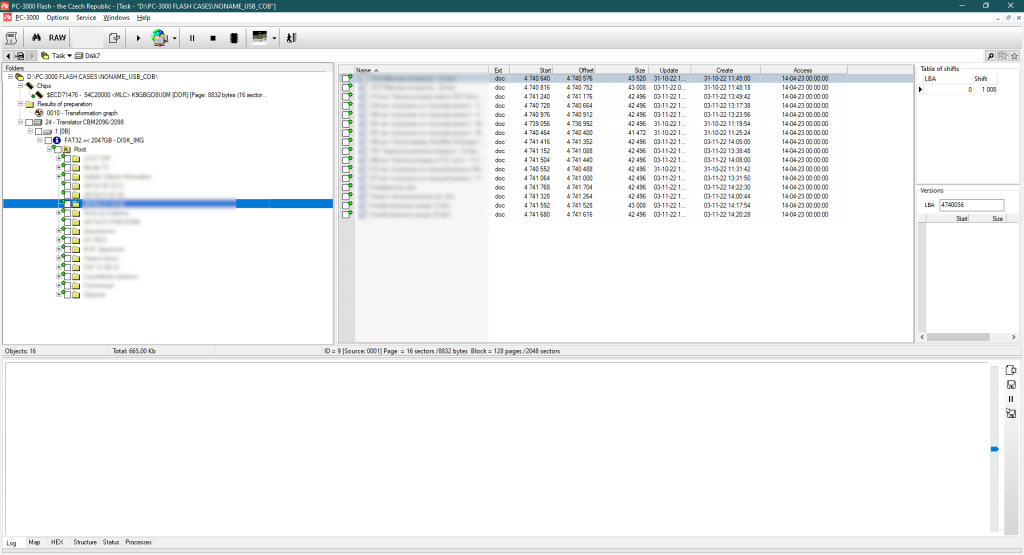Click the memory chip toolbar icon
The height and width of the screenshot is (555, 1024).
pos(233,38)
